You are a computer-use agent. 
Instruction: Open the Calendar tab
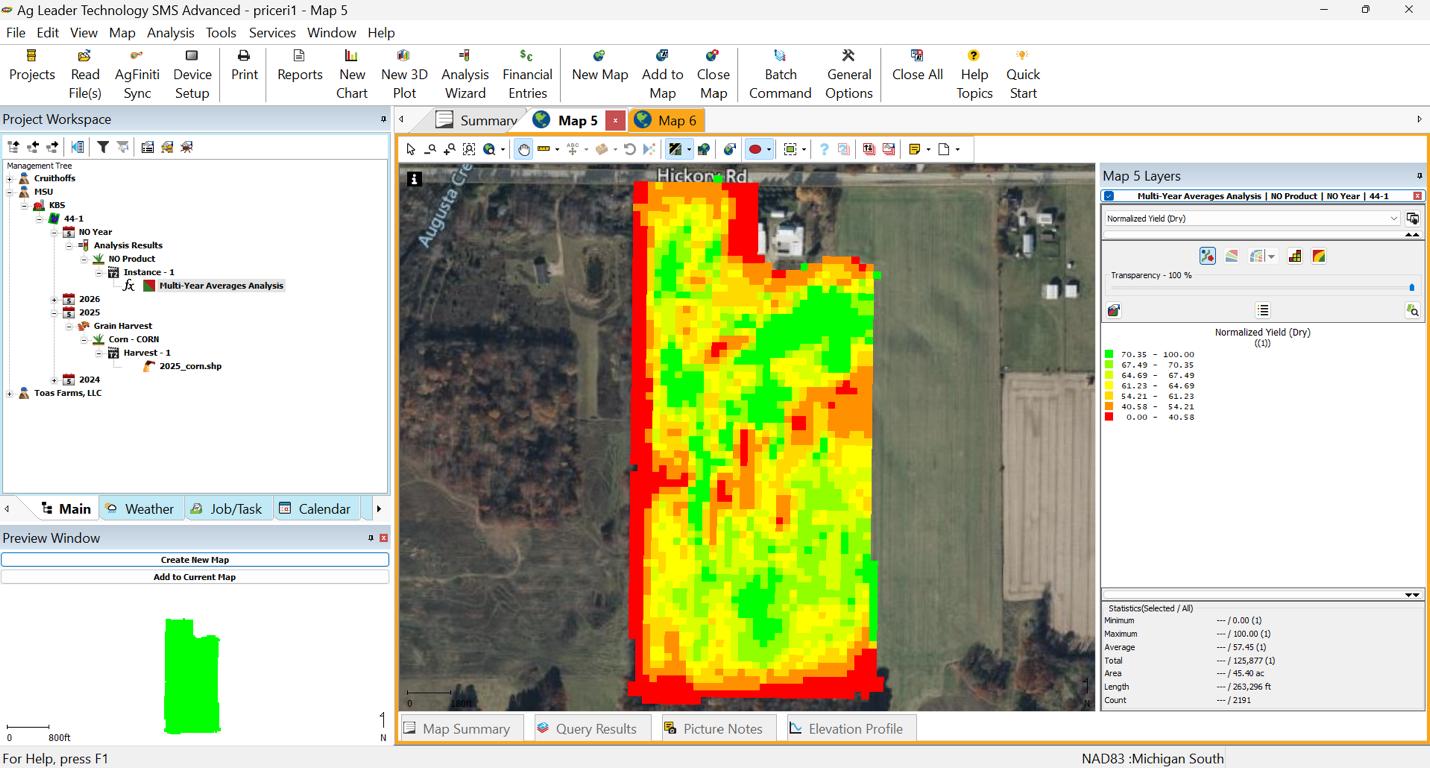tap(315, 509)
